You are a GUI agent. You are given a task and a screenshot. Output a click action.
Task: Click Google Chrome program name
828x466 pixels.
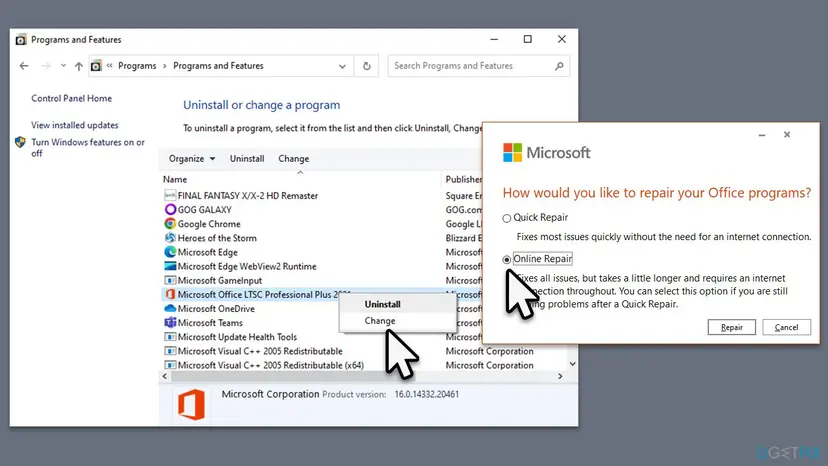tap(209, 224)
